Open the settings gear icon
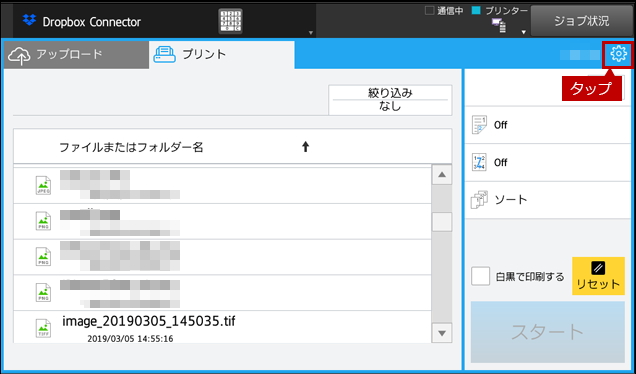The width and height of the screenshot is (636, 374). click(x=618, y=54)
